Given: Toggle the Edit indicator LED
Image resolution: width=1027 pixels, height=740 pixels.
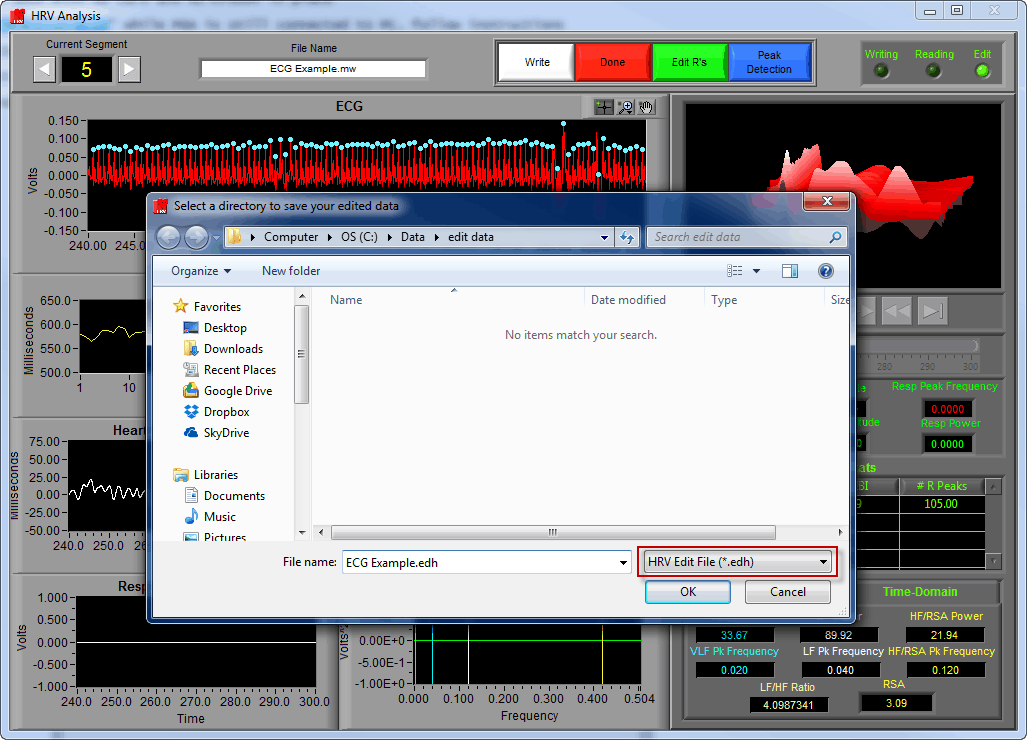Looking at the screenshot, I should (982, 71).
